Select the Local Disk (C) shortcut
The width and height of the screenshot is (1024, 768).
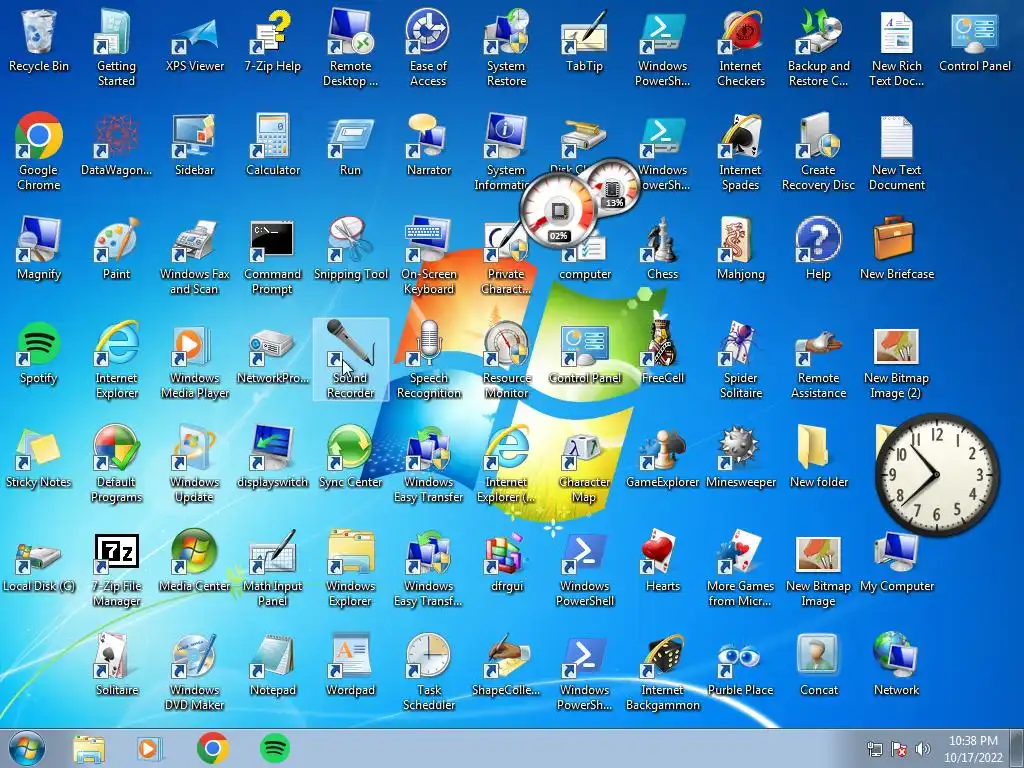pyautogui.click(x=39, y=556)
